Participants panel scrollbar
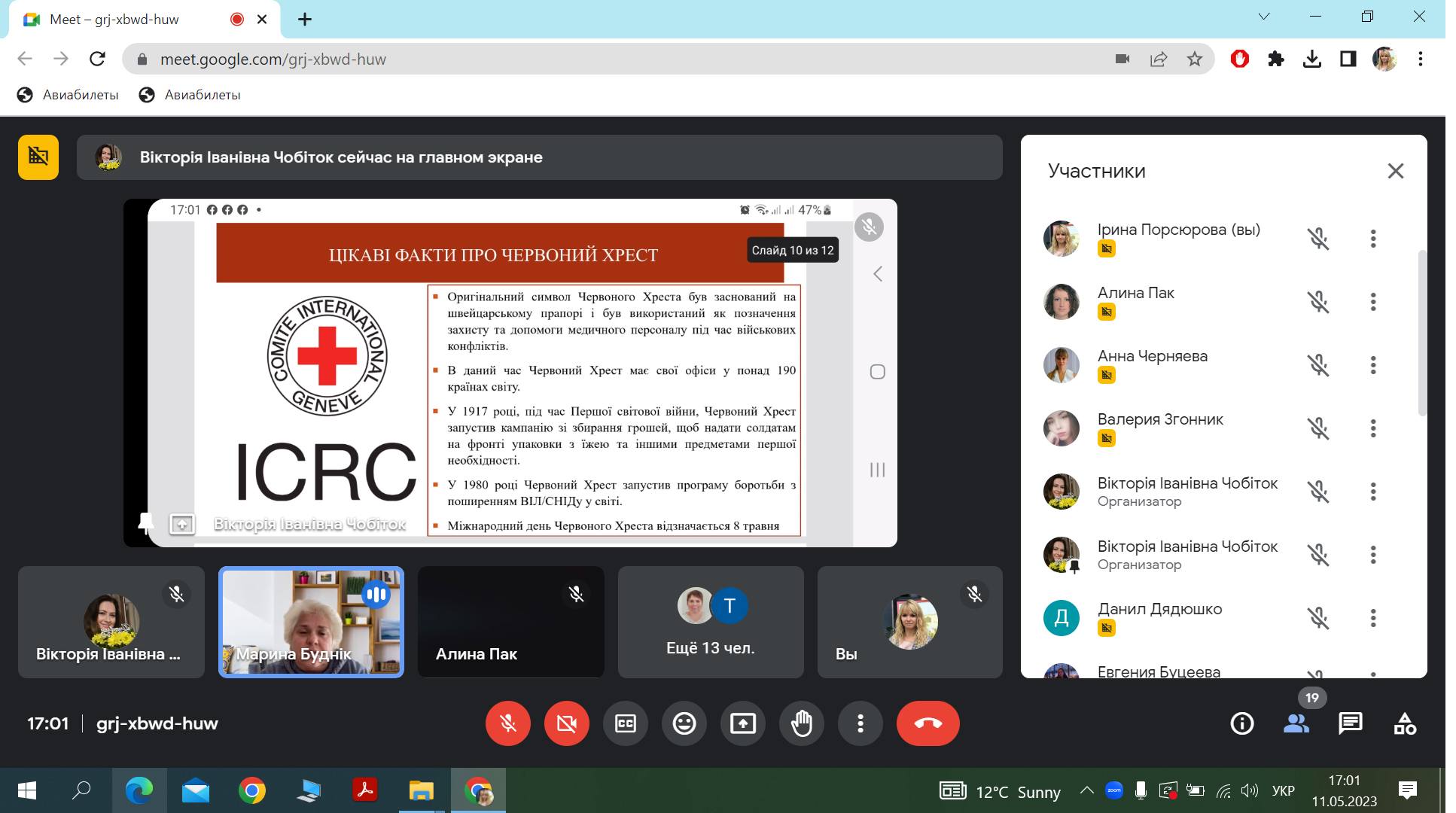This screenshot has width=1456, height=813. pos(1422,333)
